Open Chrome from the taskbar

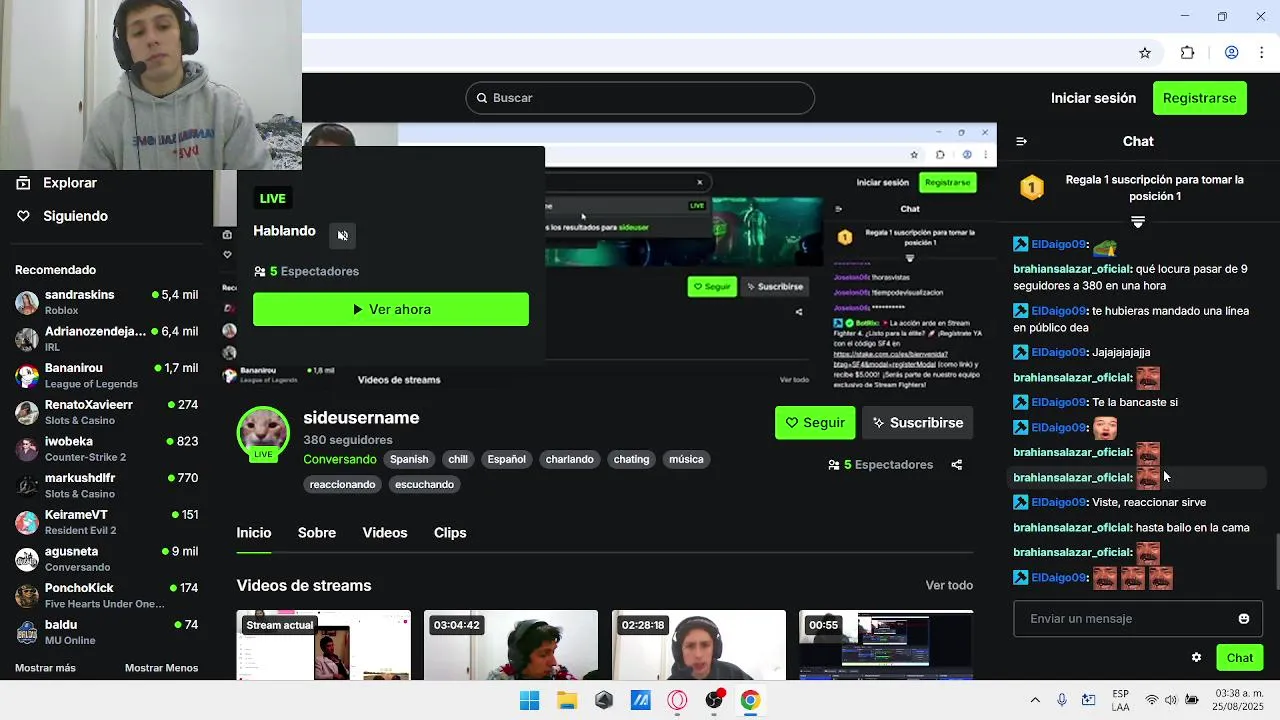click(750, 700)
